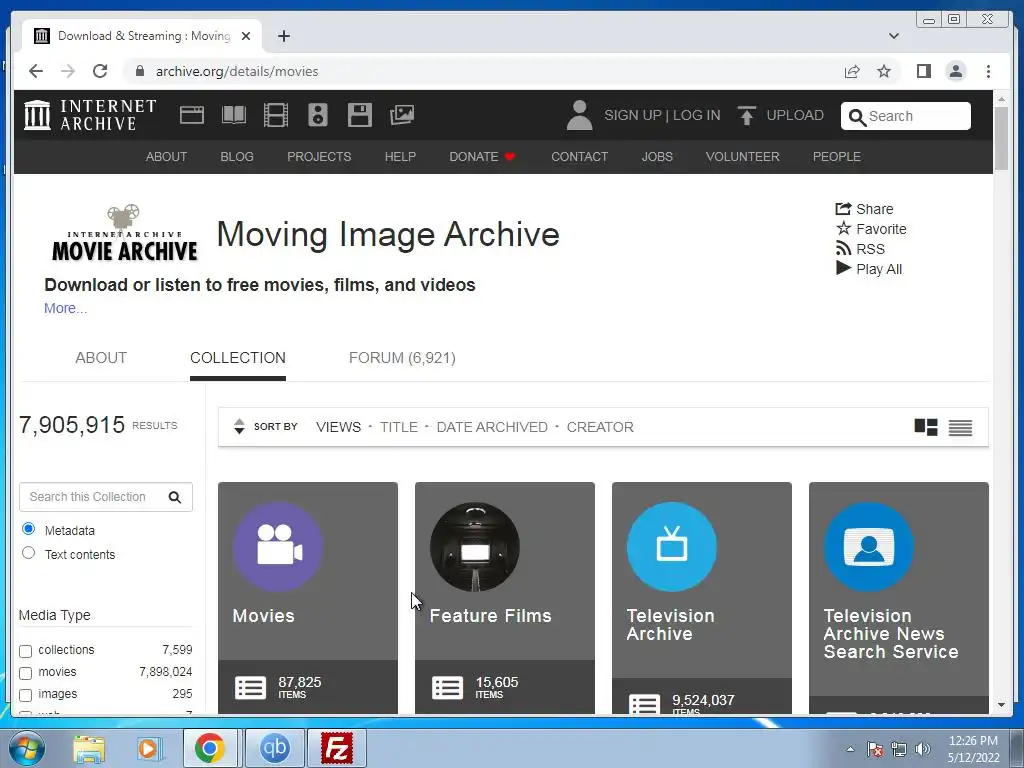Click the RSS feed icon
This screenshot has height=768, width=1024.
pyautogui.click(x=843, y=249)
